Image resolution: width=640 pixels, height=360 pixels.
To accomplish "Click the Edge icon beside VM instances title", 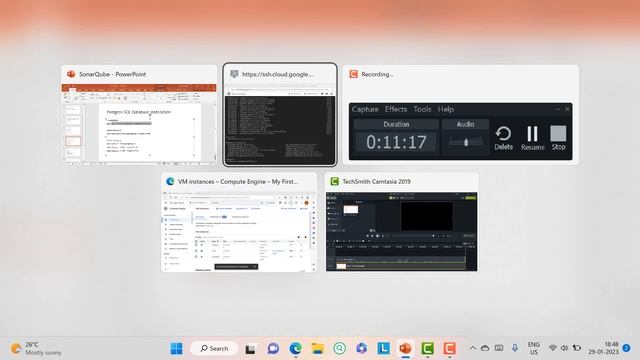I will 170,182.
